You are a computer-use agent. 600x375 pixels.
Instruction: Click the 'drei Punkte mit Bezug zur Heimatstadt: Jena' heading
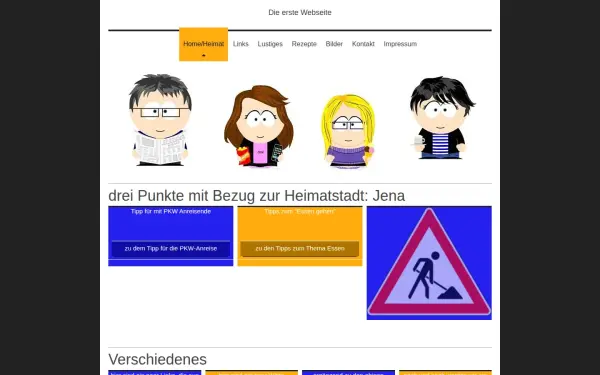coord(257,196)
